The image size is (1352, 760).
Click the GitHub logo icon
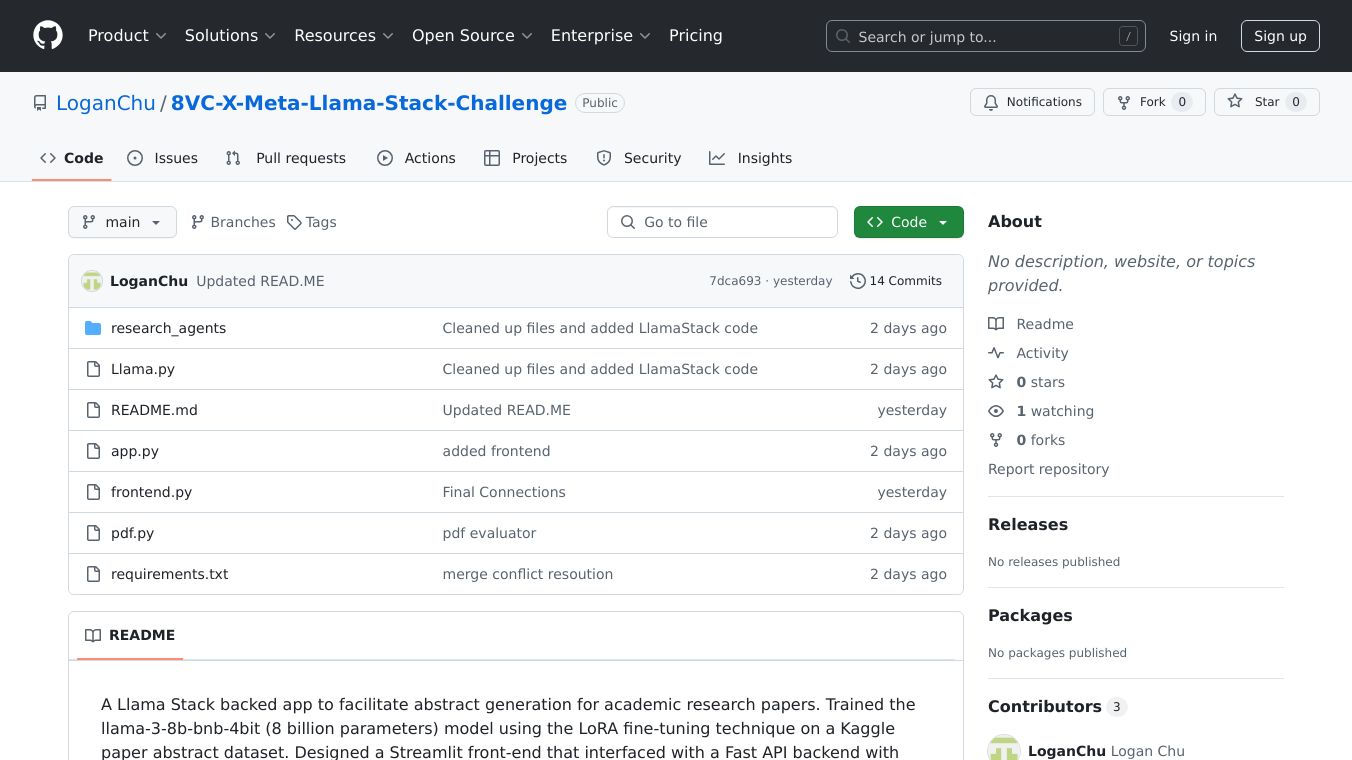(x=48, y=36)
